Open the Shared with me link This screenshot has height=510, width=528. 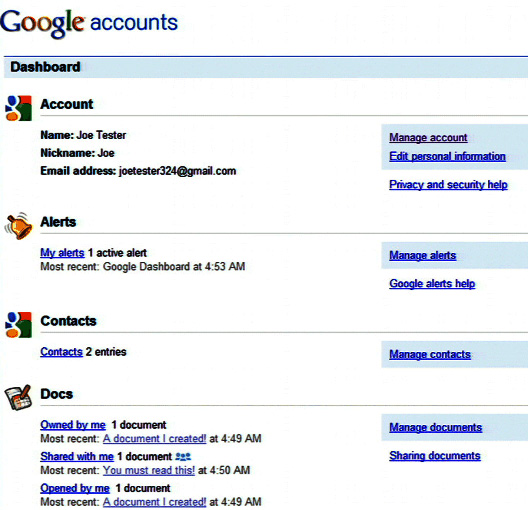[77, 456]
